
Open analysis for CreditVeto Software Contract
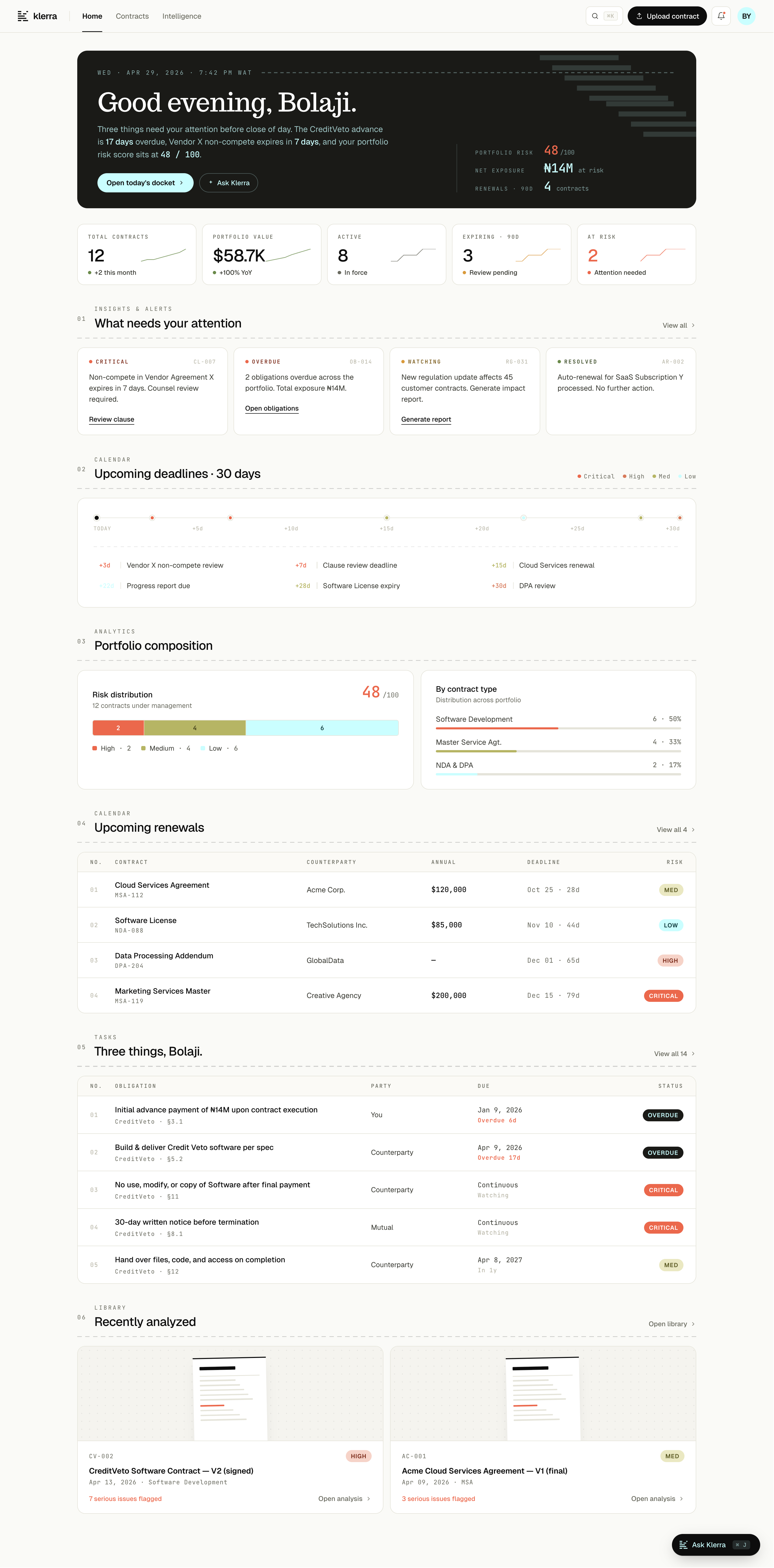344,1499
